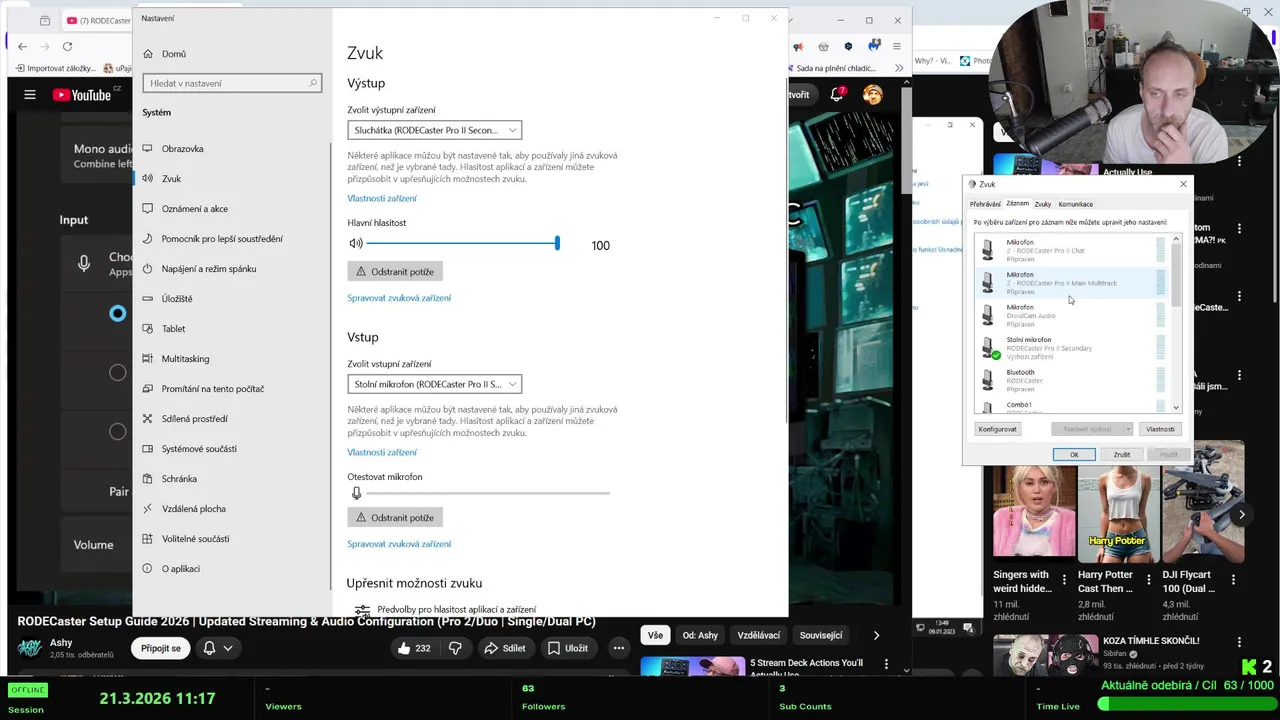1280x720 pixels.
Task: Click the YouTube logo
Action: click(x=81, y=95)
